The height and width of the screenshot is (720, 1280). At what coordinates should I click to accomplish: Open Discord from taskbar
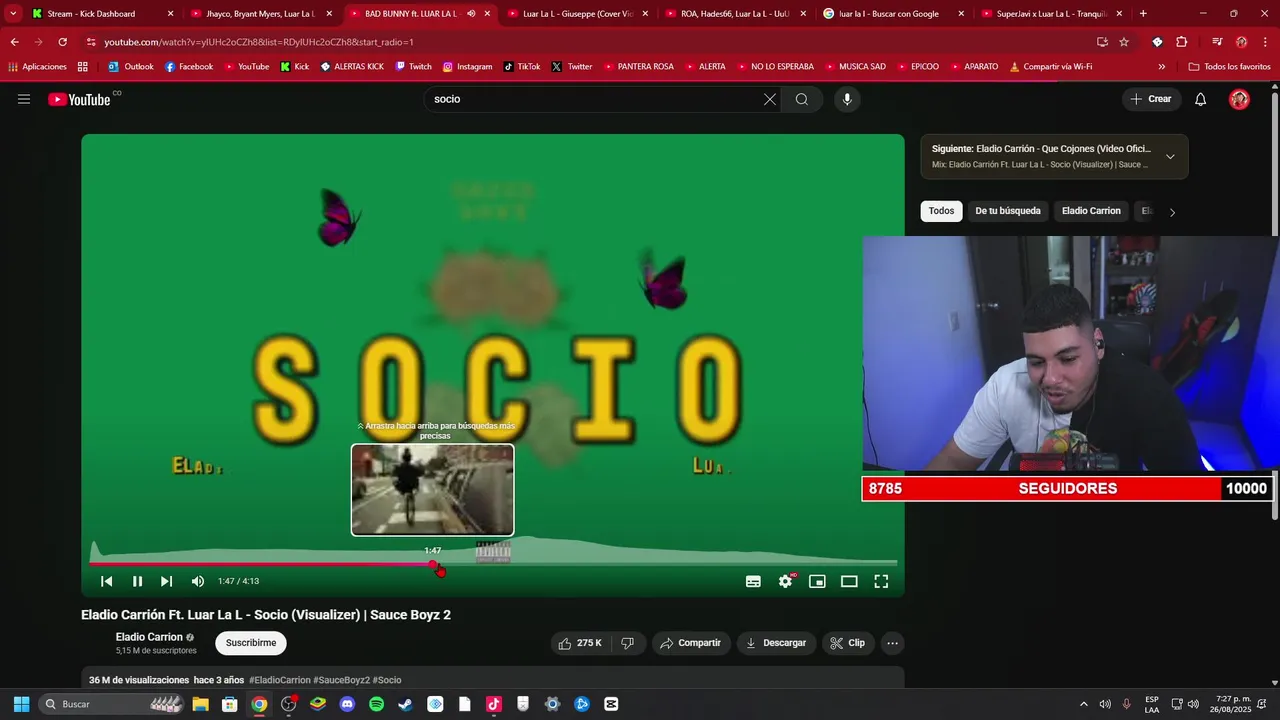point(347,704)
